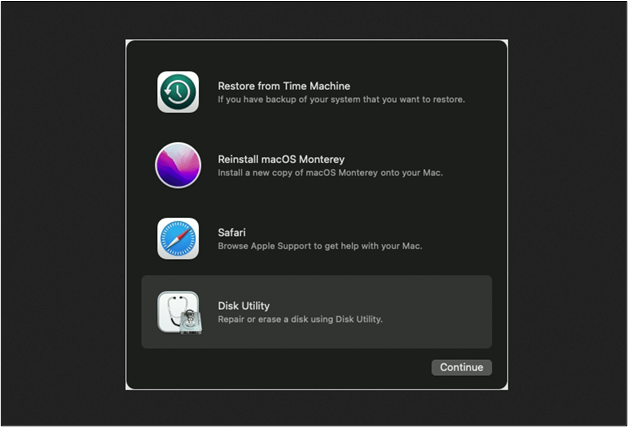628x427 pixels.
Task: Click 'Browse Apple Support to get help' description
Action: (x=320, y=246)
